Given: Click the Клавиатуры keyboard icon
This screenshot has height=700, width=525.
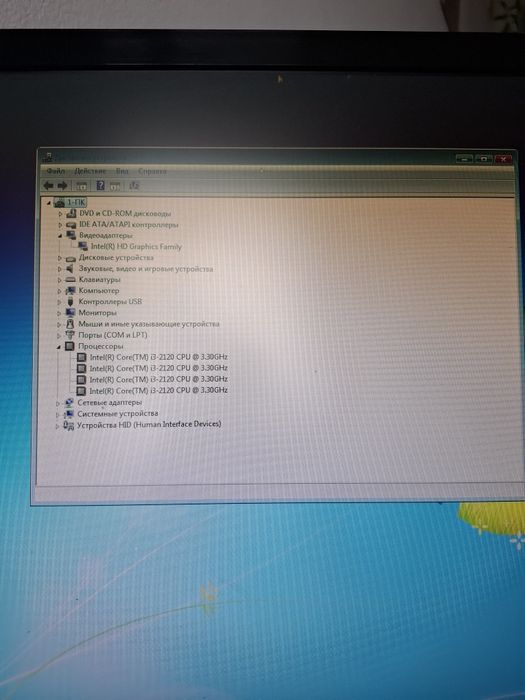Looking at the screenshot, I should pyautogui.click(x=71, y=280).
